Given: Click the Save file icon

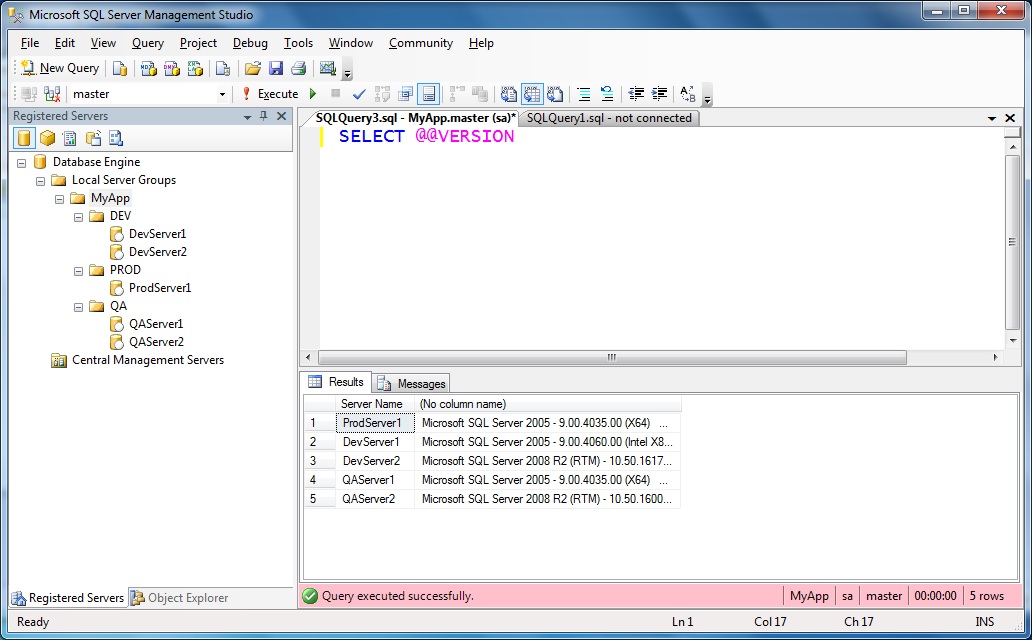Looking at the screenshot, I should pos(276,68).
